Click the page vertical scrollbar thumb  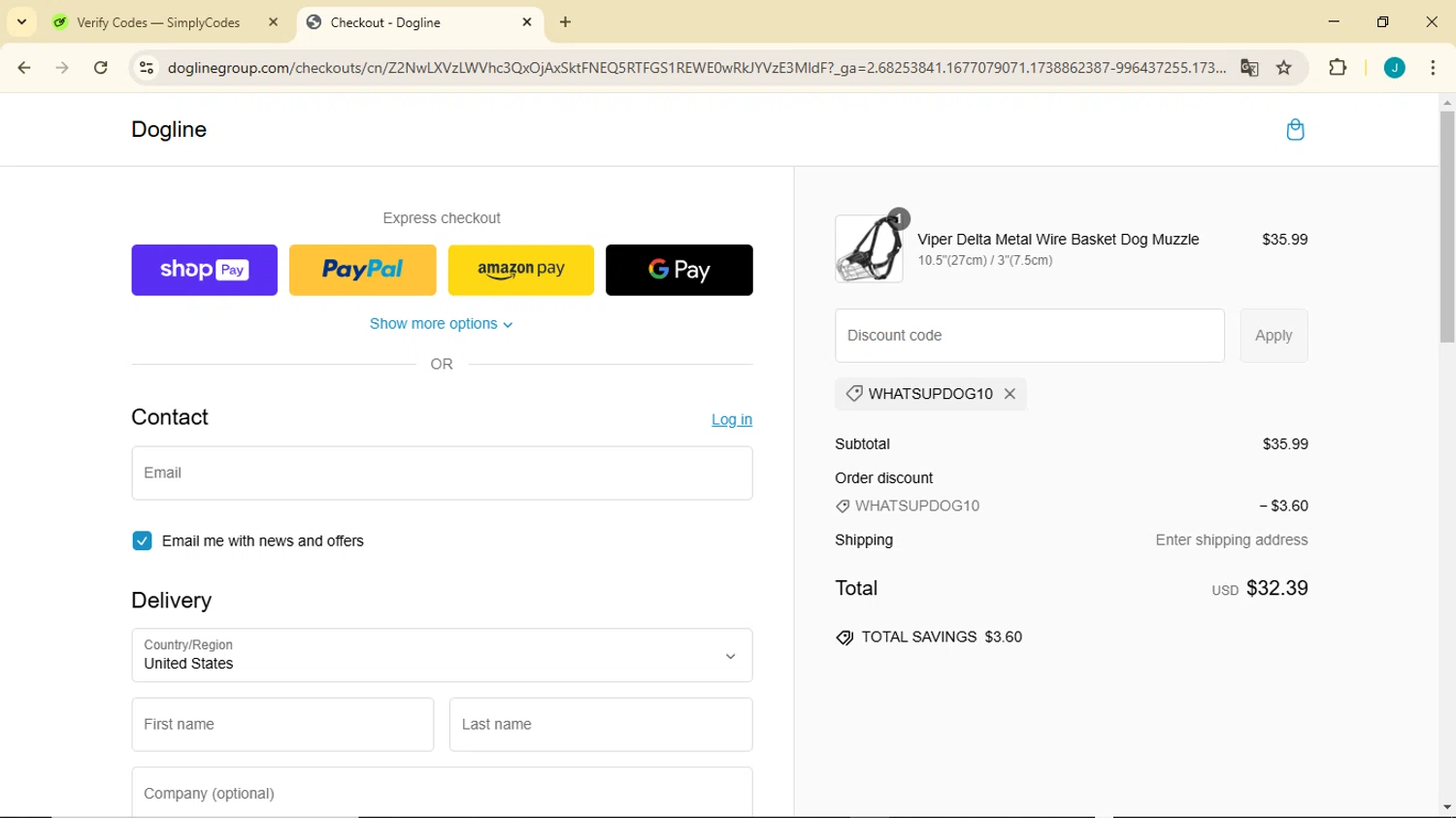pos(1447,226)
